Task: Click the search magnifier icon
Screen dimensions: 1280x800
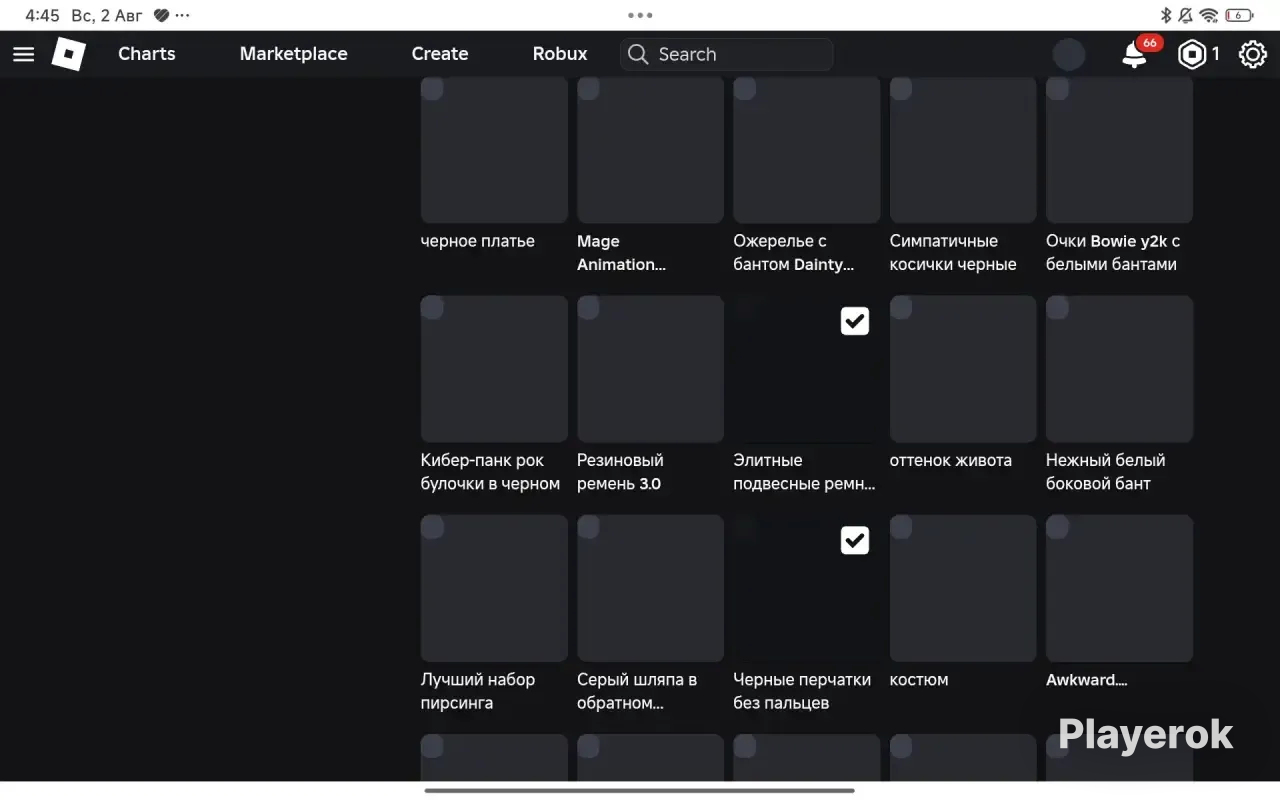Action: (638, 54)
